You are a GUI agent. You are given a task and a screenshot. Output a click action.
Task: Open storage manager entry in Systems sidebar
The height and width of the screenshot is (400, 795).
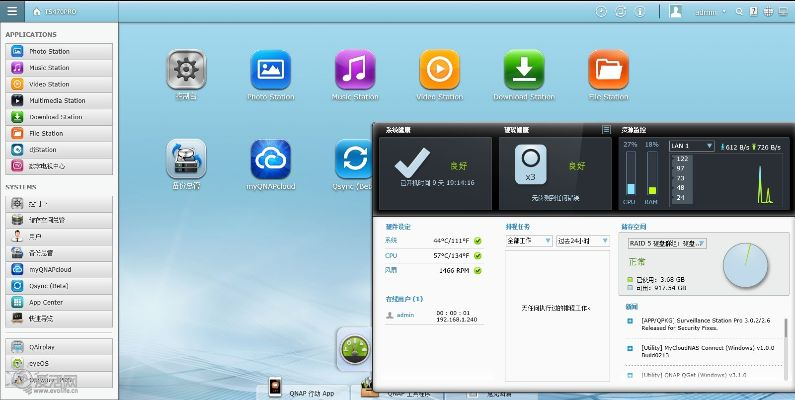click(59, 220)
